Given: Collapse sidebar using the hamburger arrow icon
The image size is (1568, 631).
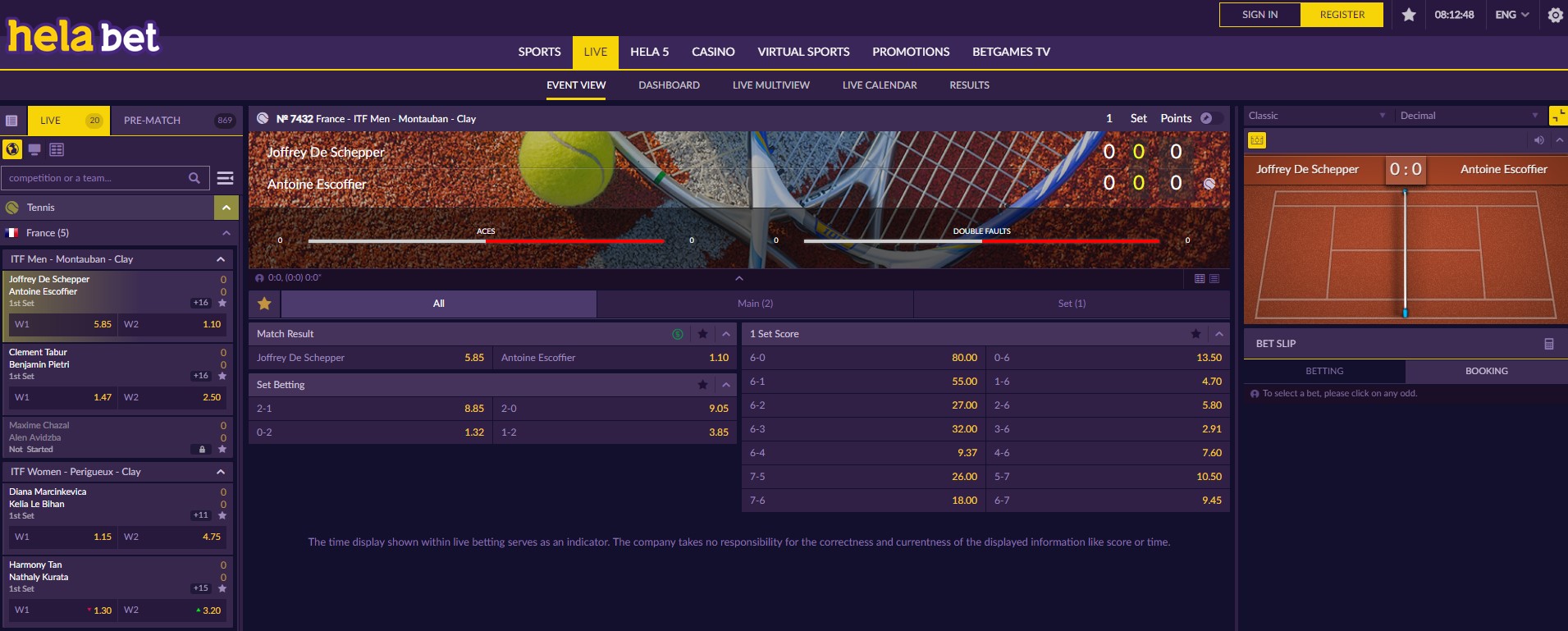Looking at the screenshot, I should click(226, 178).
